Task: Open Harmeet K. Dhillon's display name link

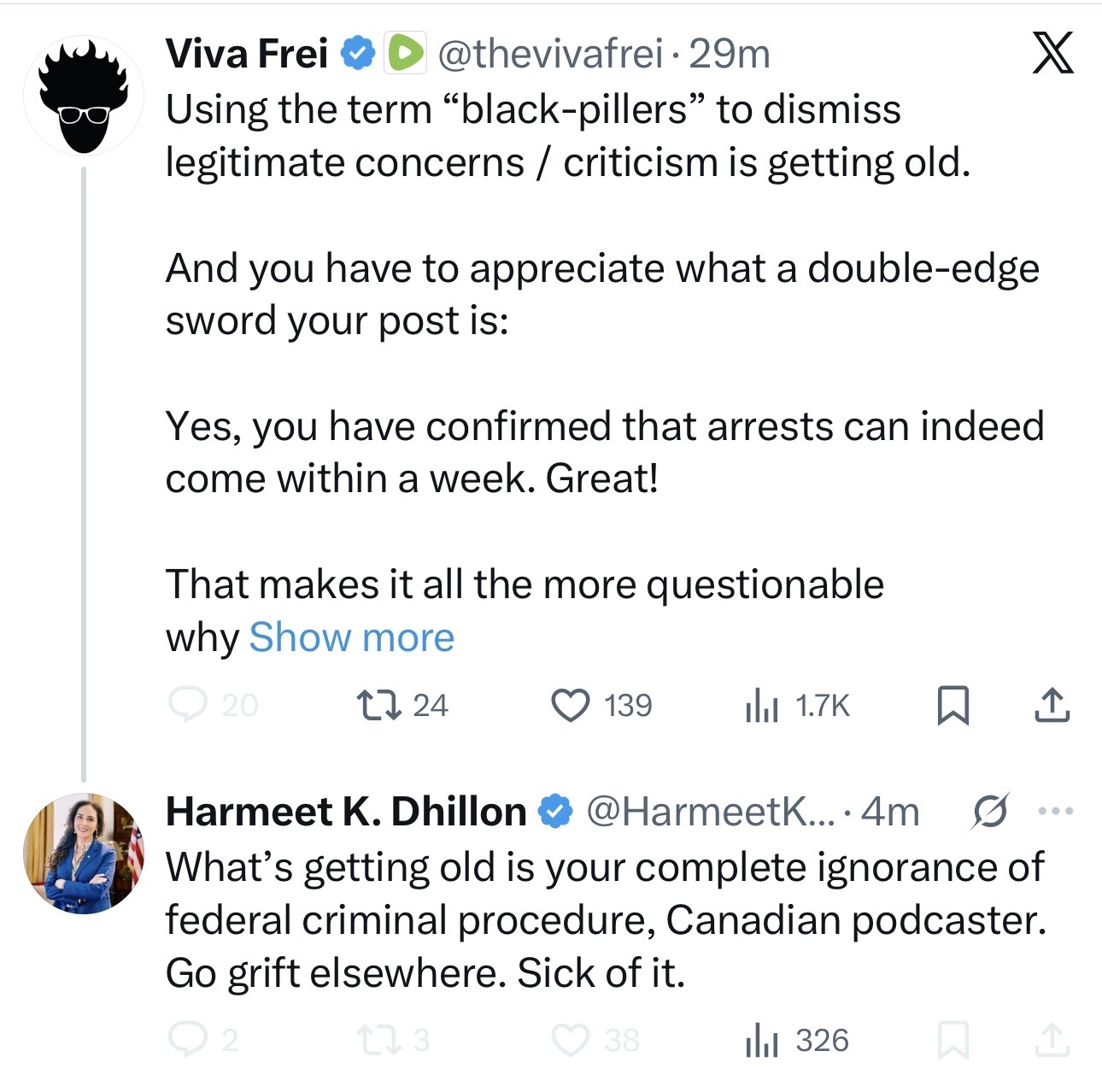Action: coord(346,812)
